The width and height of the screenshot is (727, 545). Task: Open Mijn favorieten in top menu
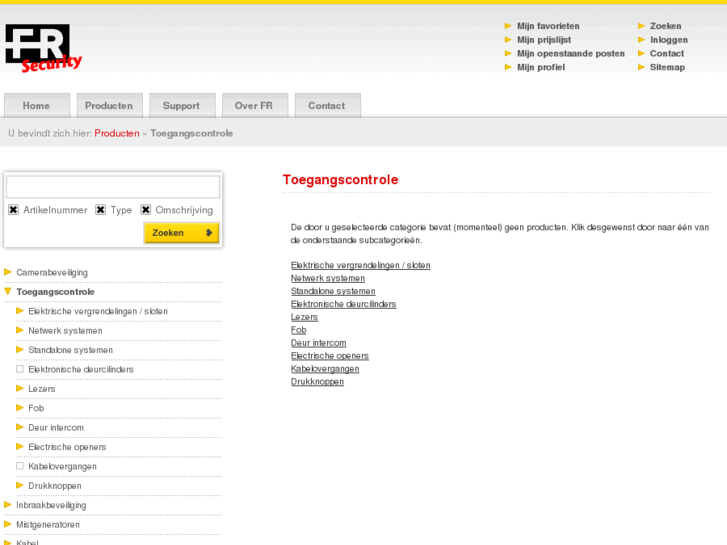548,26
